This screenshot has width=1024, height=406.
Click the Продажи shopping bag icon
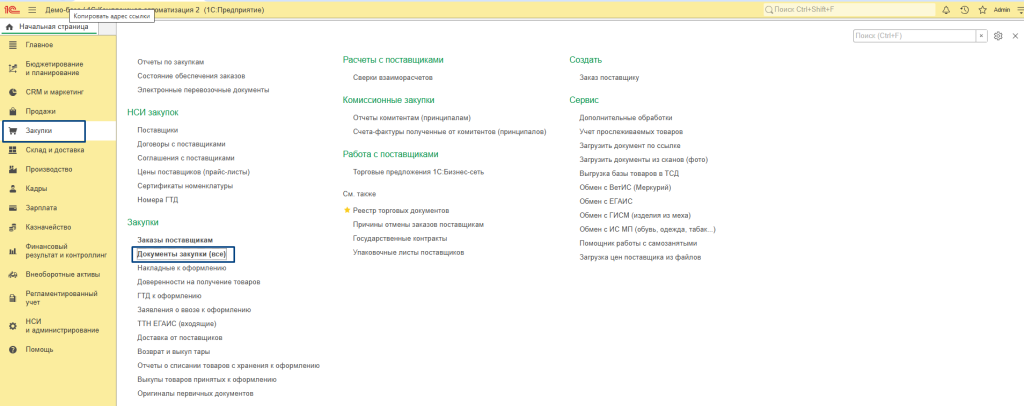click(13, 111)
